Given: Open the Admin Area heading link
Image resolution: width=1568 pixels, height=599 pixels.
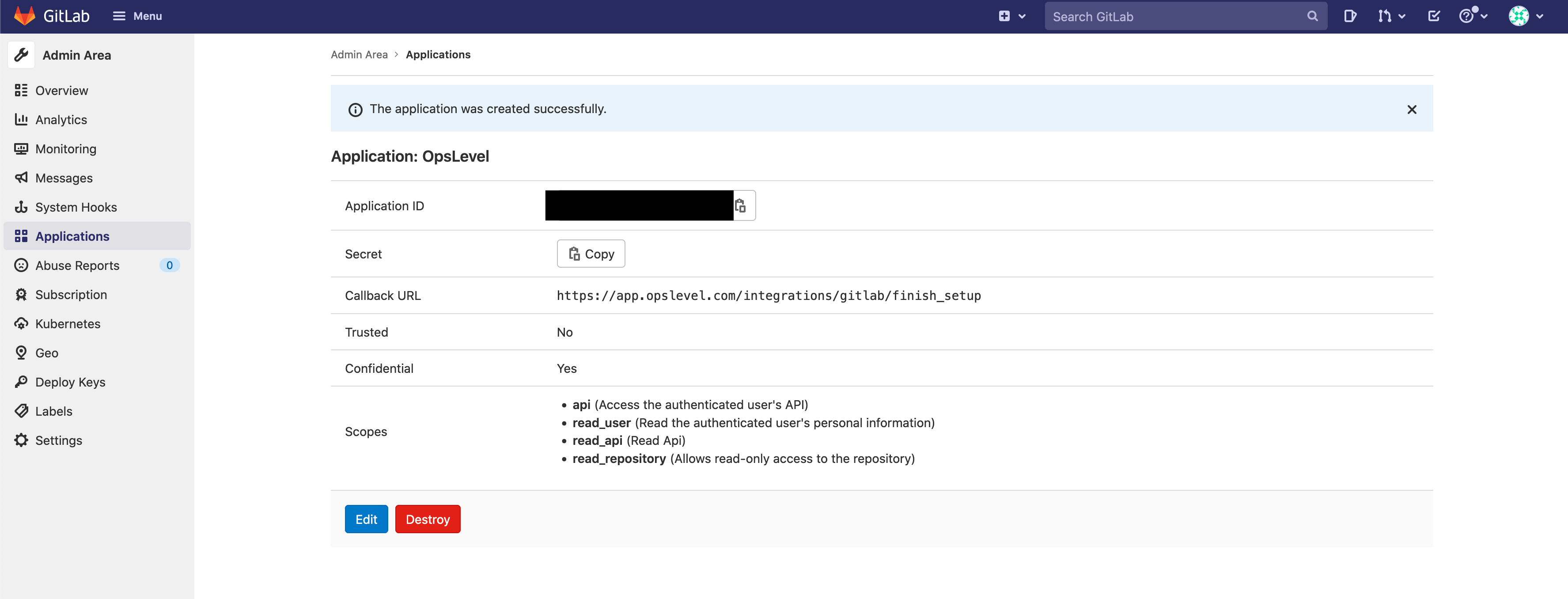Looking at the screenshot, I should point(77,55).
